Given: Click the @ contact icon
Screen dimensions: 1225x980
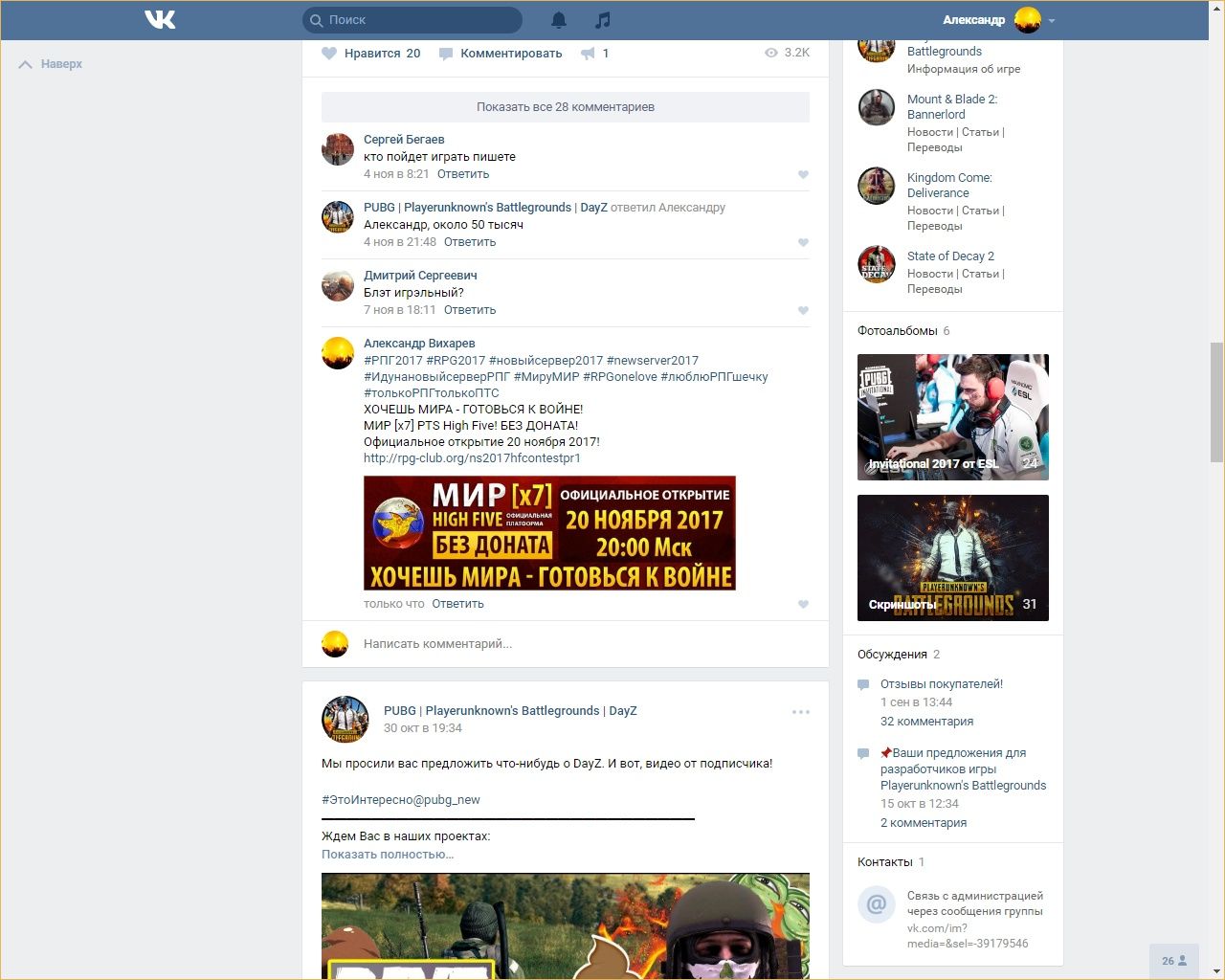Looking at the screenshot, I should [x=876, y=903].
